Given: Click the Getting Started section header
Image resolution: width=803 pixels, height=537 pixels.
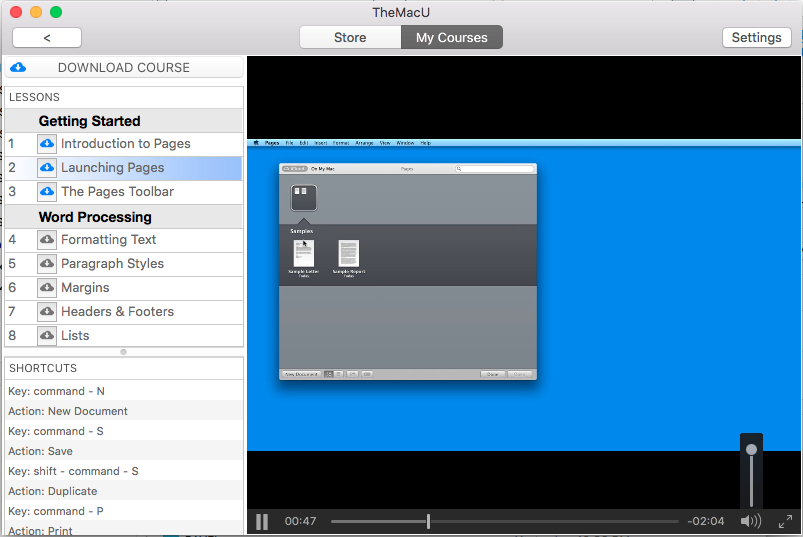Looking at the screenshot, I should point(124,121).
